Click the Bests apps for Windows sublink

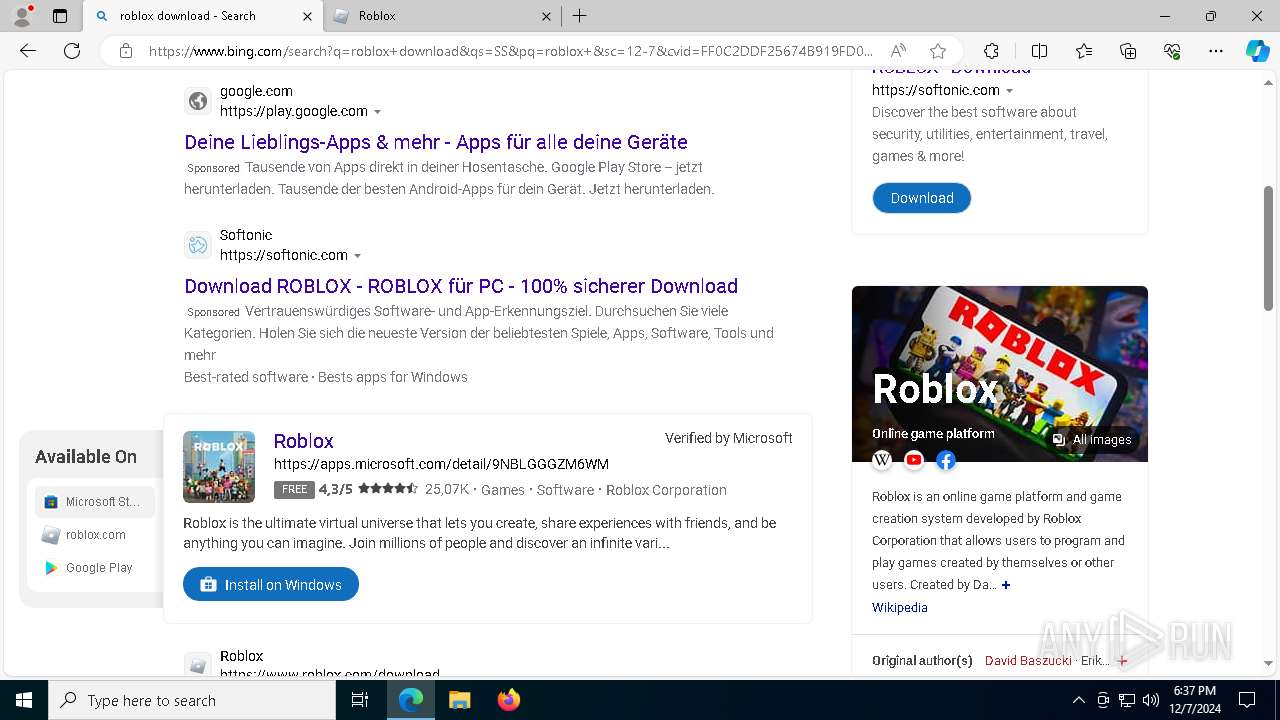(x=392, y=377)
